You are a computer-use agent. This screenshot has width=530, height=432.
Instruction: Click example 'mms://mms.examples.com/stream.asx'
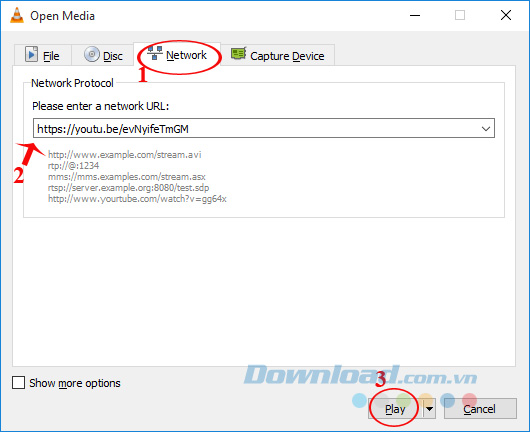coord(126,177)
